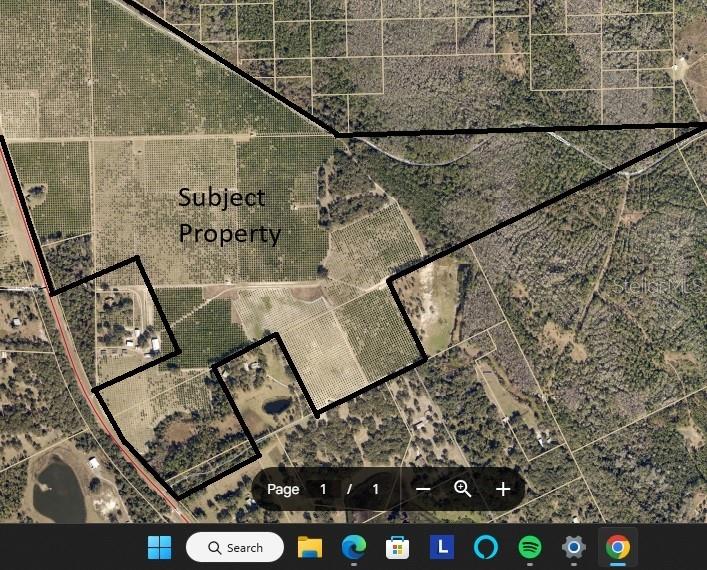
Task: Click the word "Page" in PDF toolbar
Action: point(283,489)
